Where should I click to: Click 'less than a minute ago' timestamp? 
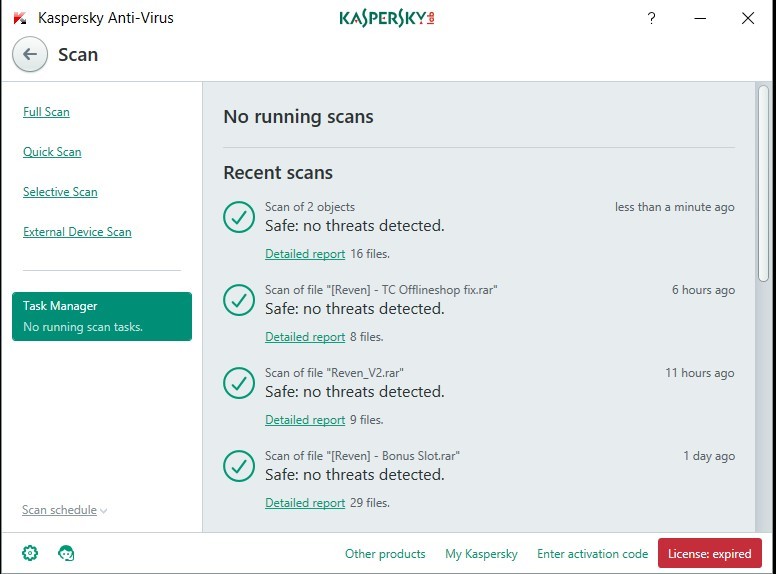(x=675, y=207)
